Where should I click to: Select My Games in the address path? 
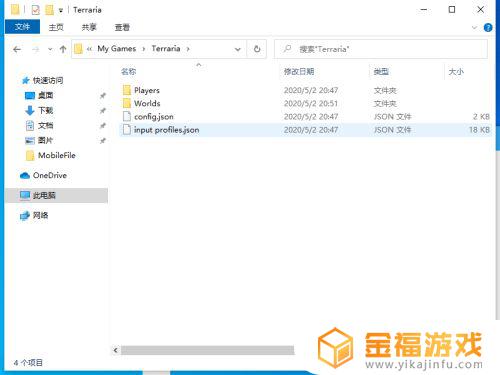[x=117, y=49]
